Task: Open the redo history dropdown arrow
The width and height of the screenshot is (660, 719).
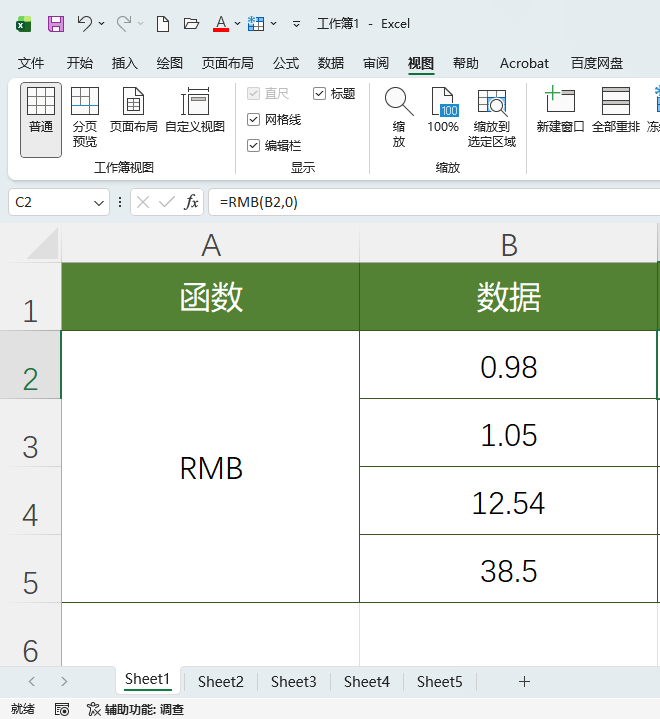Action: [140, 23]
